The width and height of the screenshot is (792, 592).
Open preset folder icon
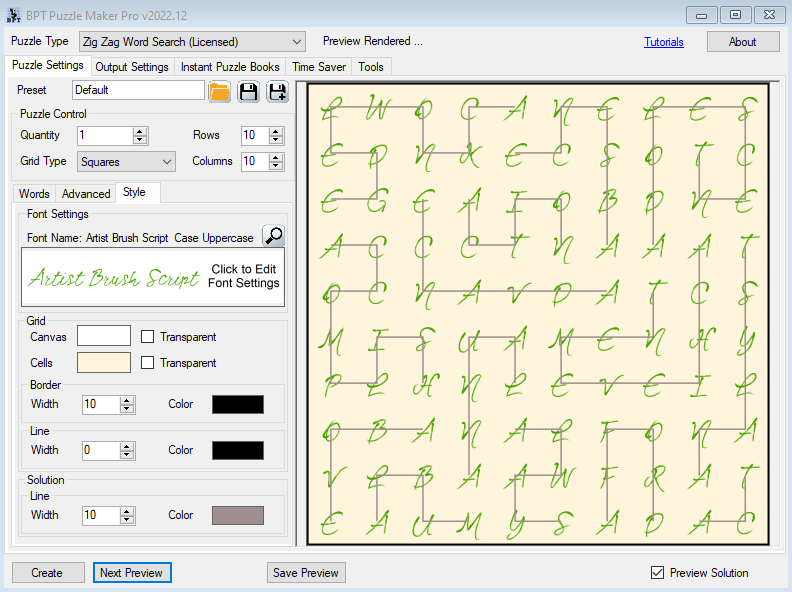pyautogui.click(x=219, y=91)
